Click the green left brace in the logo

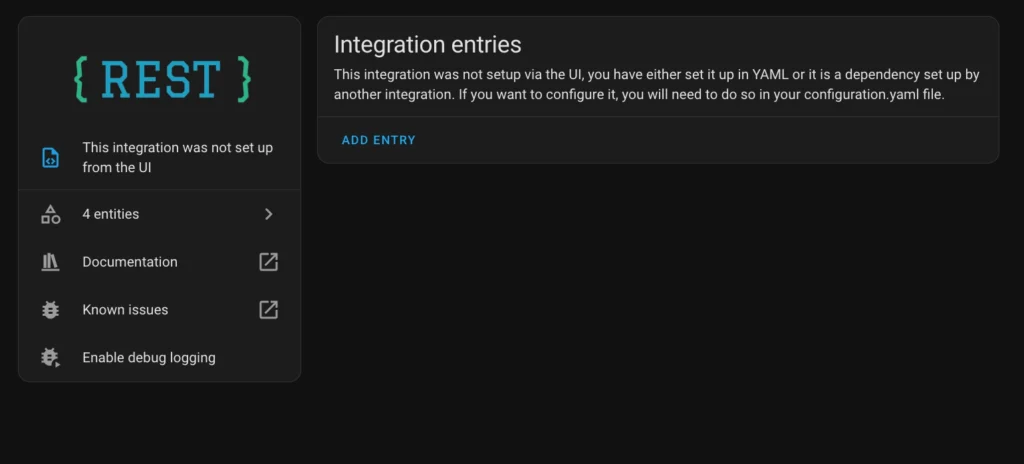[x=81, y=79]
